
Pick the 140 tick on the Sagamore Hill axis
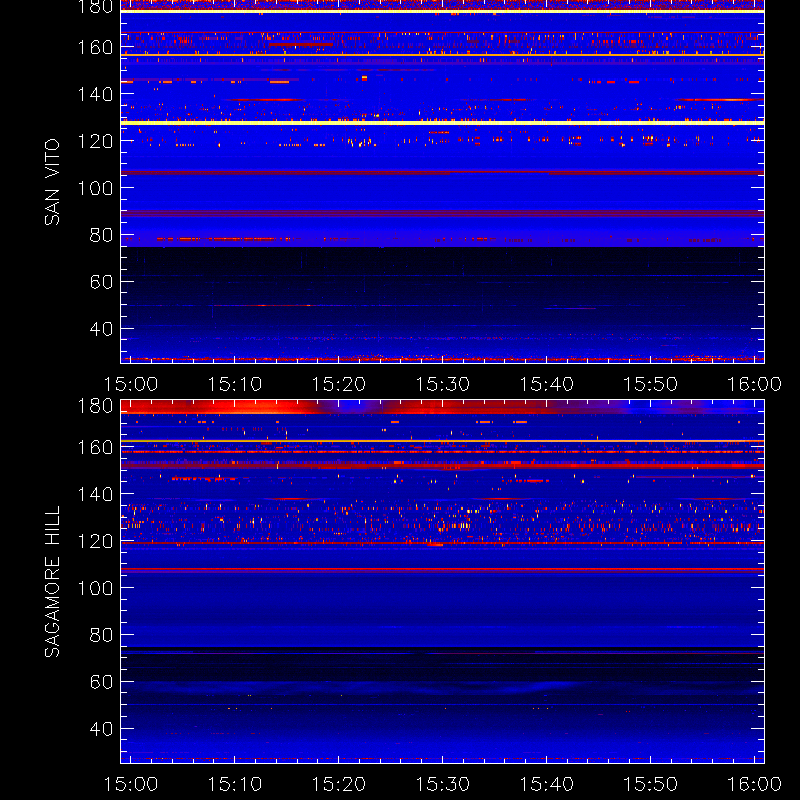[x=95, y=494]
